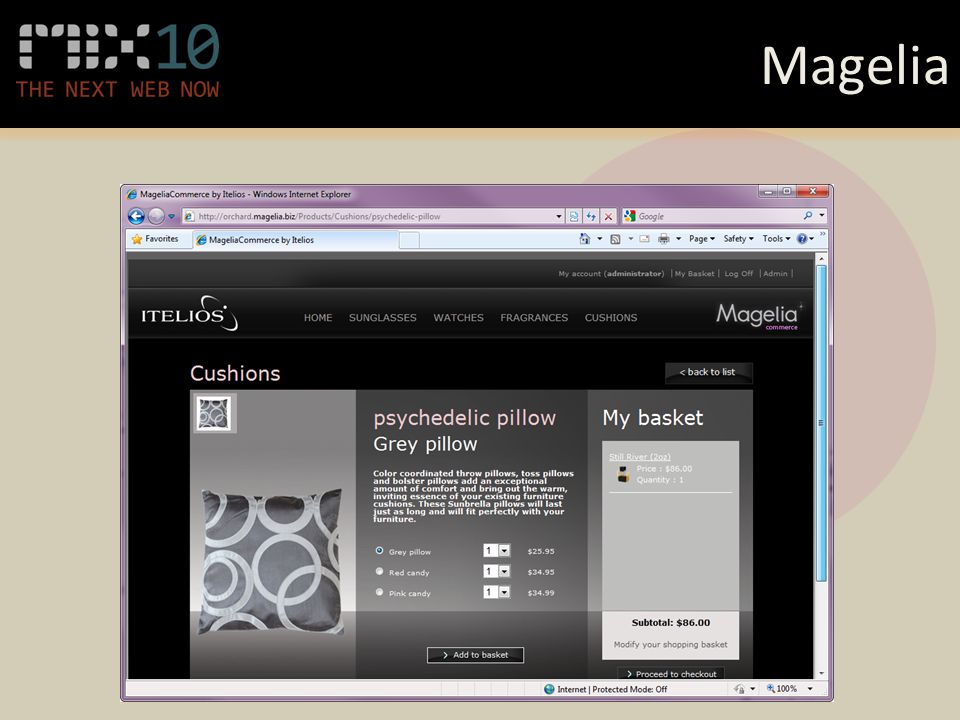This screenshot has height=720, width=960.
Task: Open the FRAGRANCES category
Action: coord(534,318)
